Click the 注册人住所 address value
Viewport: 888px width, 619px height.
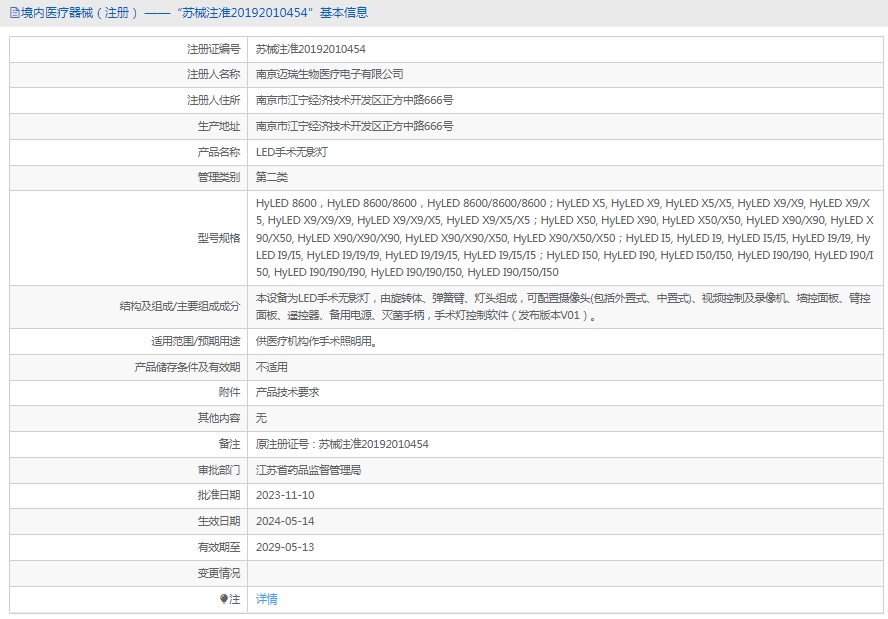(355, 100)
